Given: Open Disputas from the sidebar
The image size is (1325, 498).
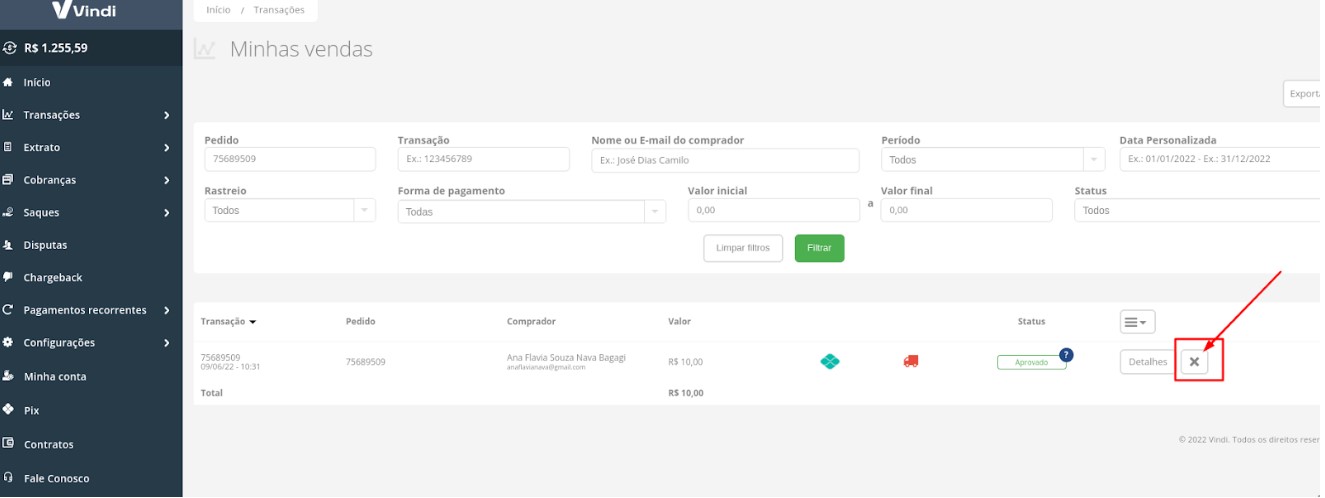Looking at the screenshot, I should coord(45,245).
